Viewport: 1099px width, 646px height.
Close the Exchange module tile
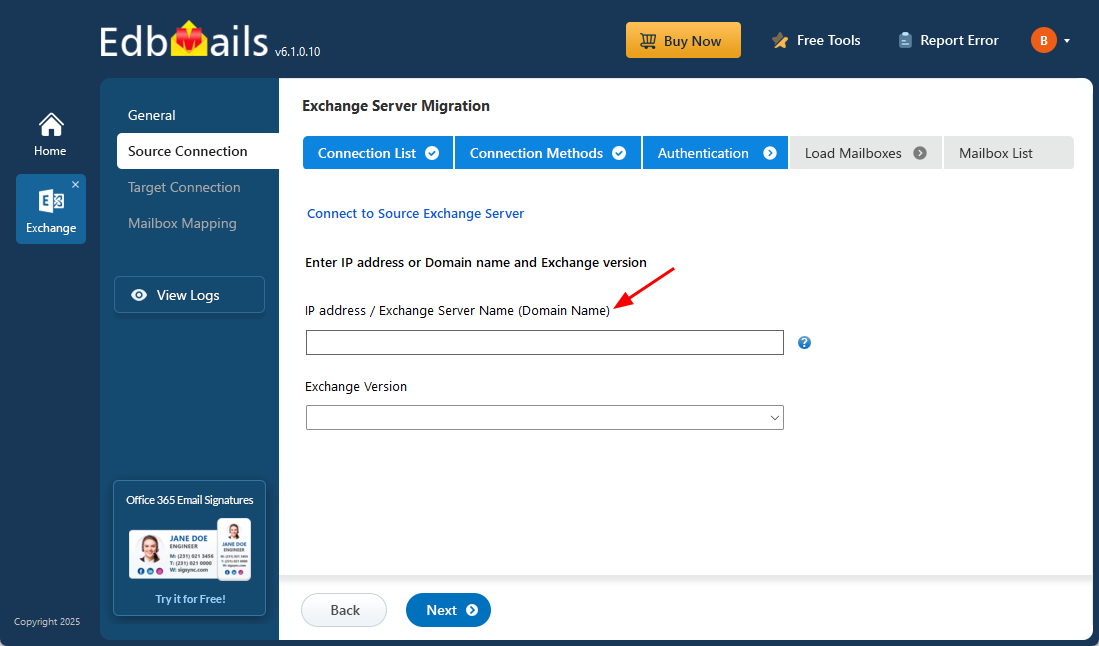tap(76, 184)
